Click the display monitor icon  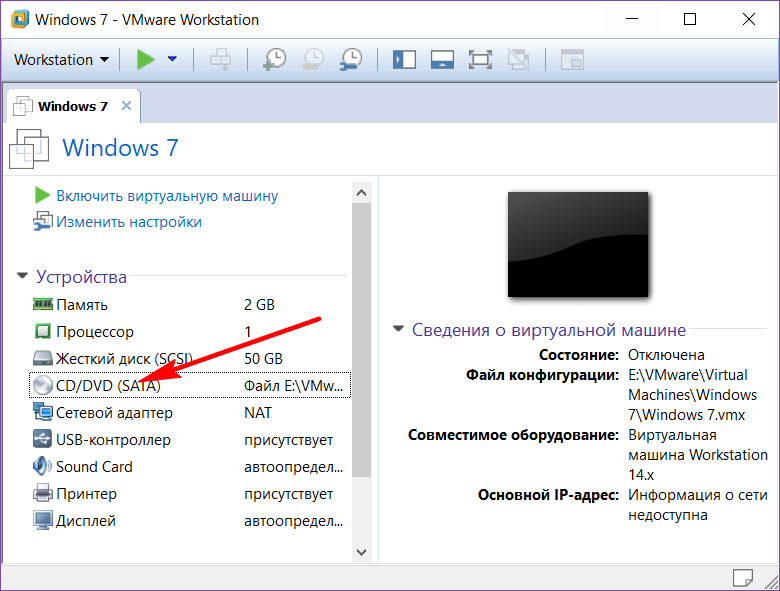(43, 520)
